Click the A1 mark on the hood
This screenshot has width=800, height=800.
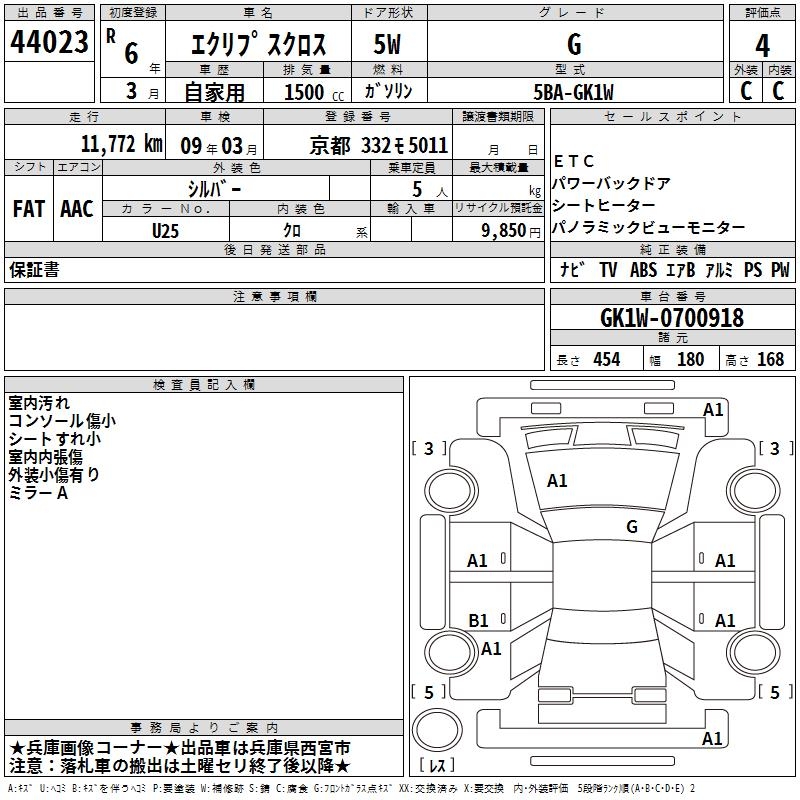557,481
